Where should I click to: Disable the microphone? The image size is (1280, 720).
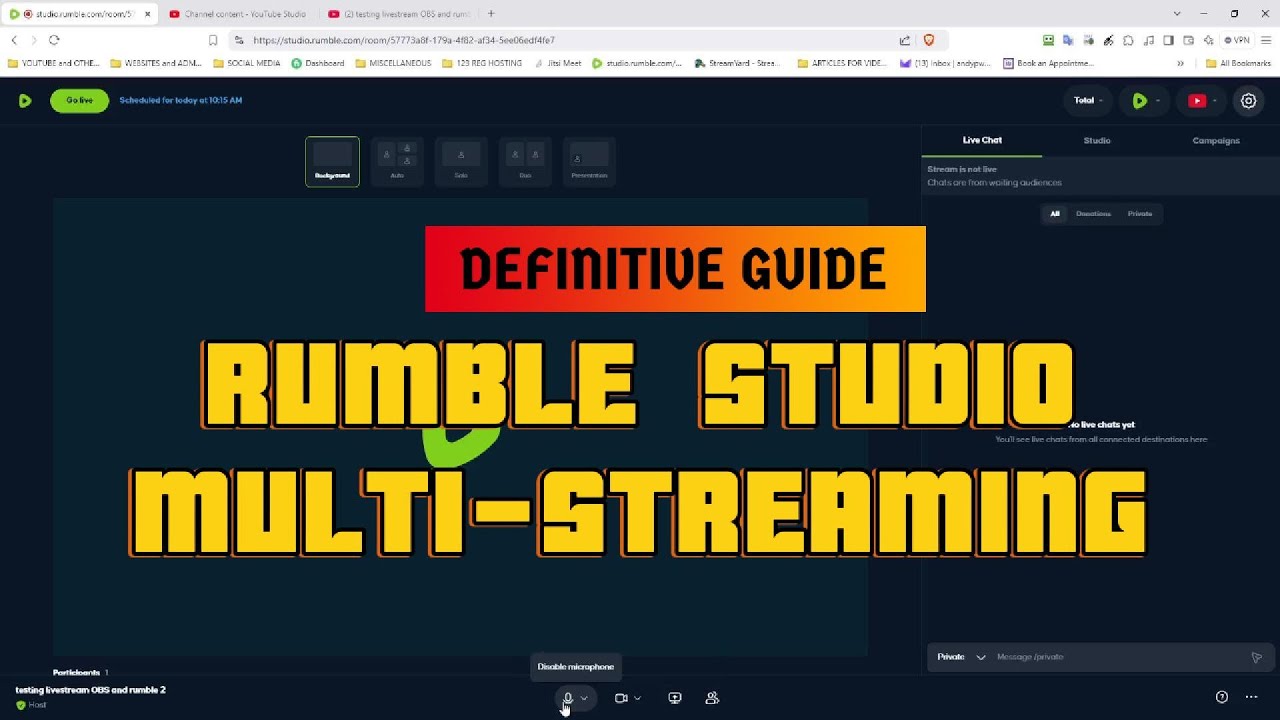click(x=567, y=698)
